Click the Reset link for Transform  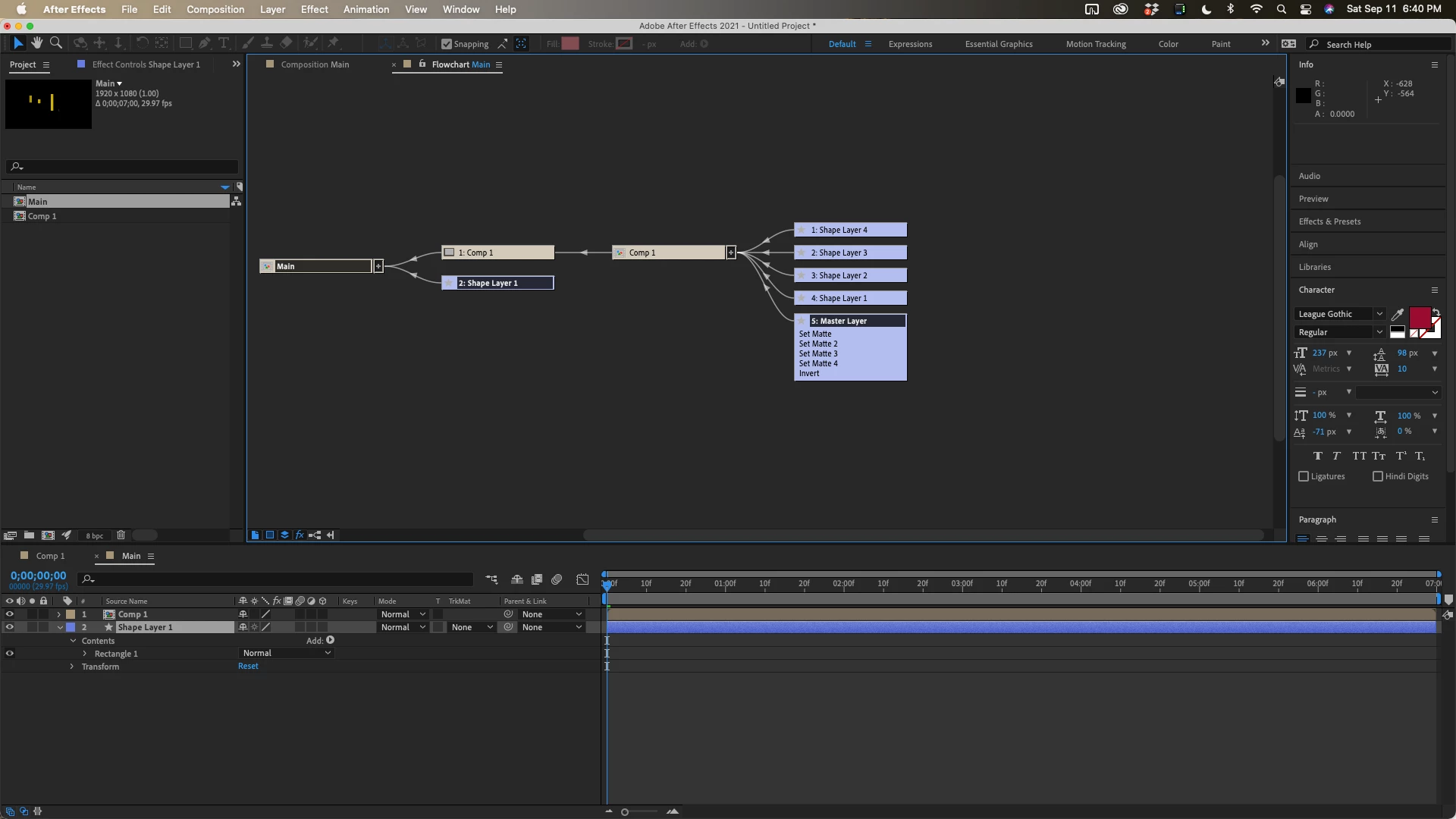[248, 667]
